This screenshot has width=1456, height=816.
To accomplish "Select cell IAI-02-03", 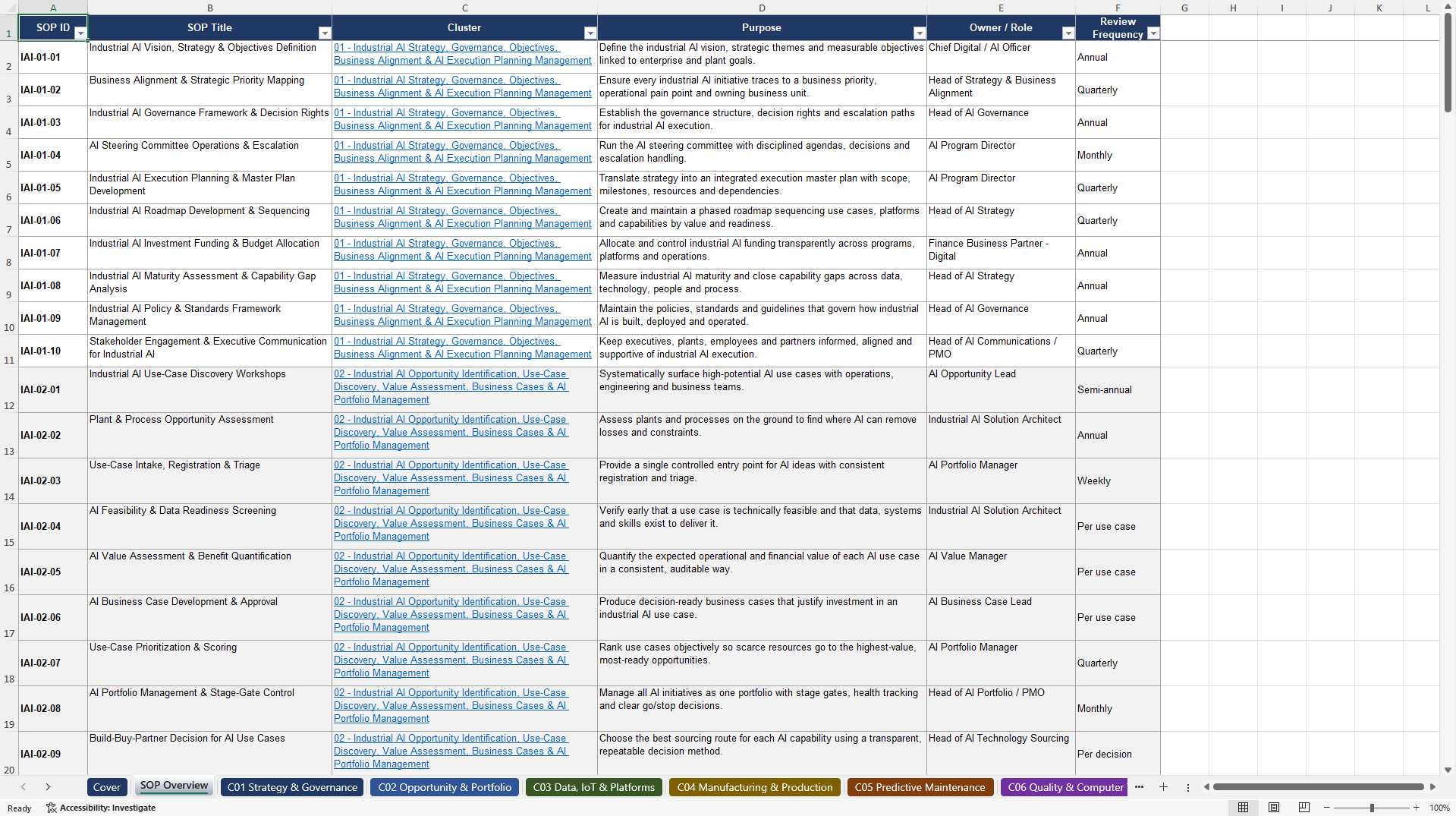I will [53, 480].
